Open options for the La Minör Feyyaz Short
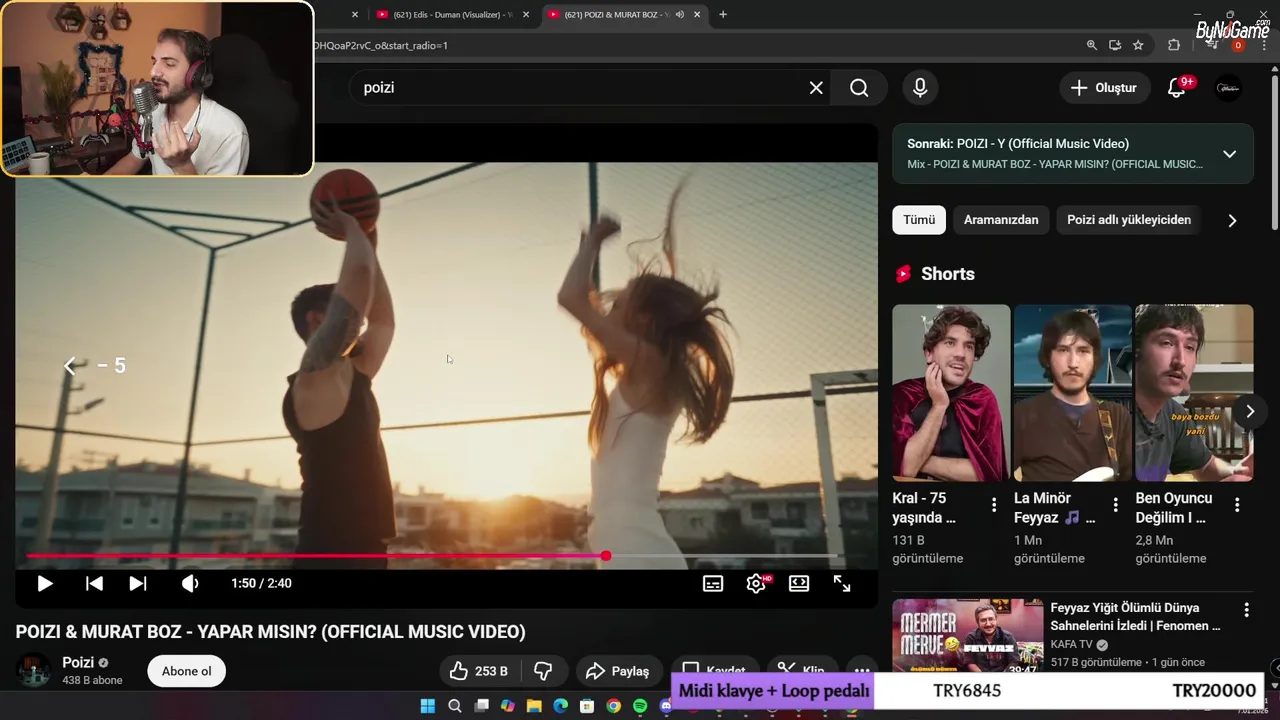This screenshot has height=720, width=1280. click(x=1115, y=505)
